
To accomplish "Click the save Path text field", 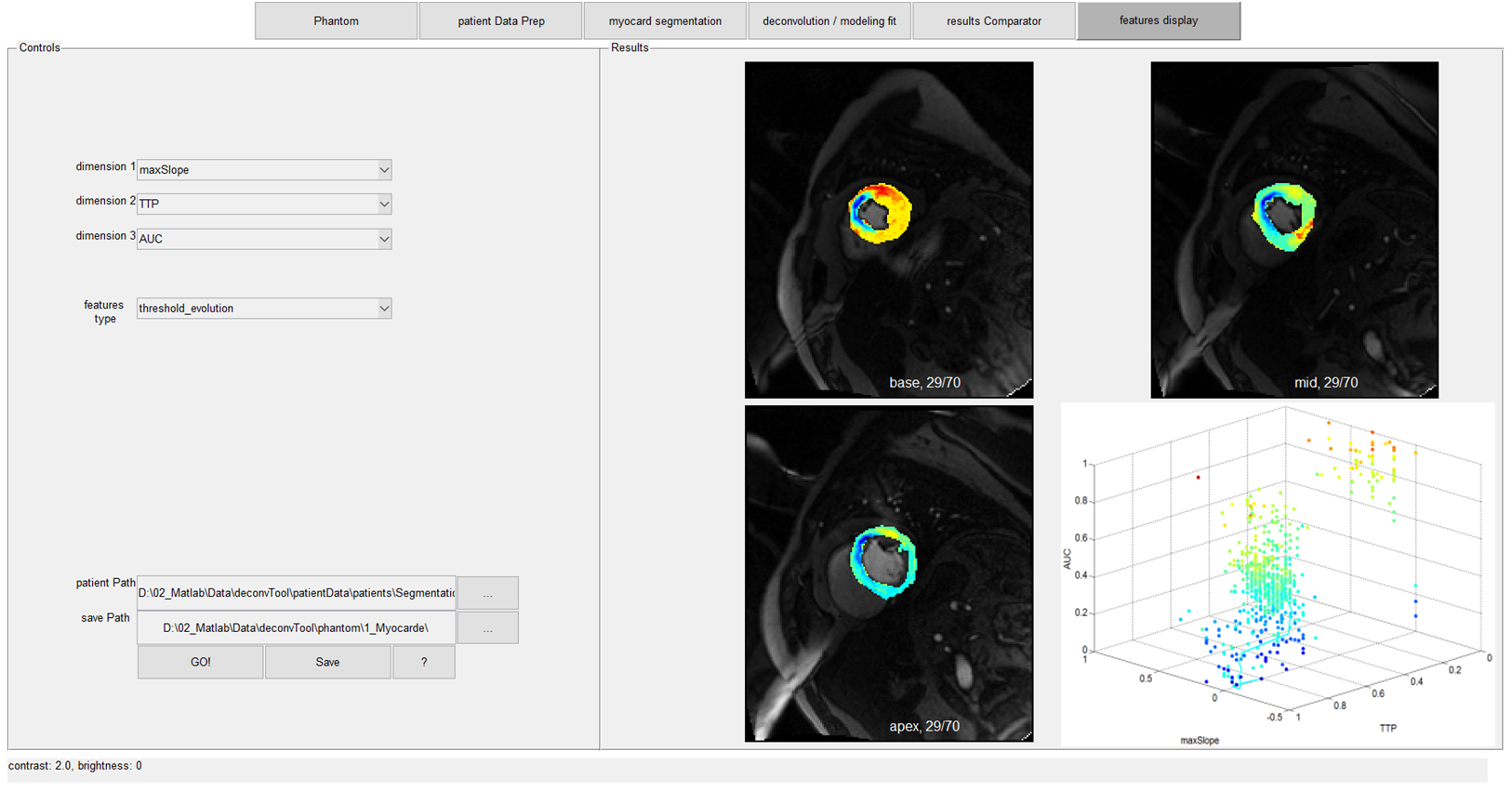I will [x=296, y=628].
